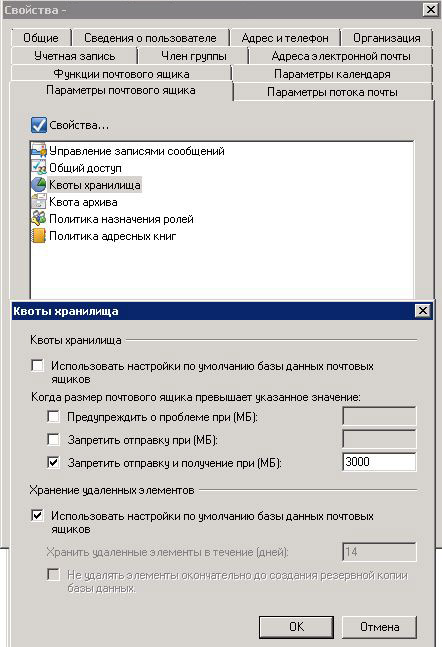Viewport: 442px width, 647px height.
Task: Click the Свойства... checkmark icon
Action: click(x=39, y=125)
